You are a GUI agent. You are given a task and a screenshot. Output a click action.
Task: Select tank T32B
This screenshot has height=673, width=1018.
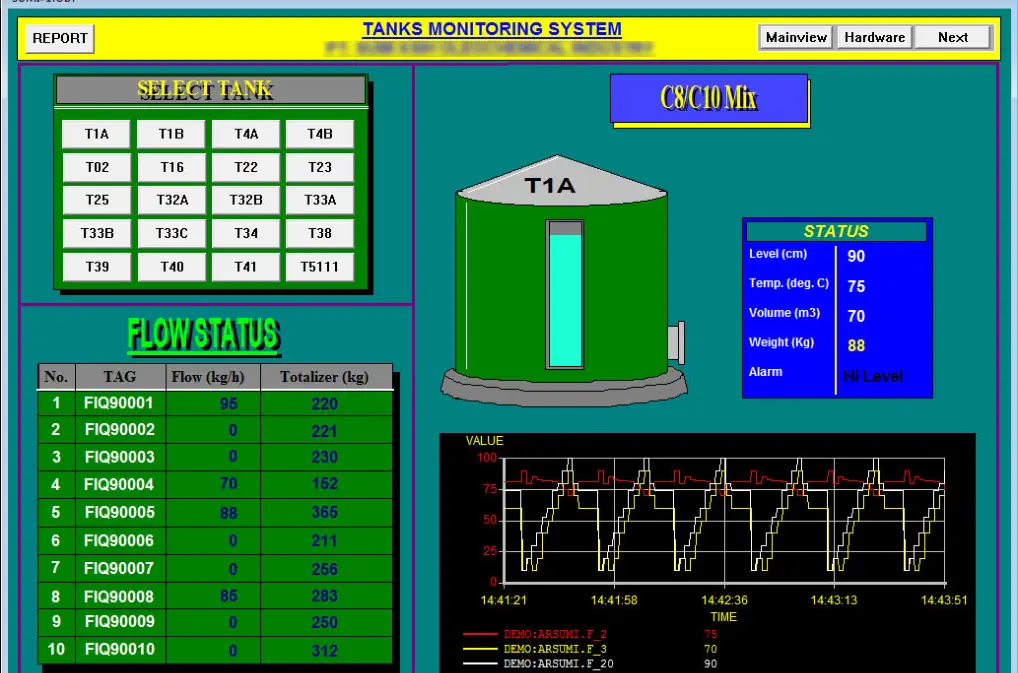coord(246,200)
